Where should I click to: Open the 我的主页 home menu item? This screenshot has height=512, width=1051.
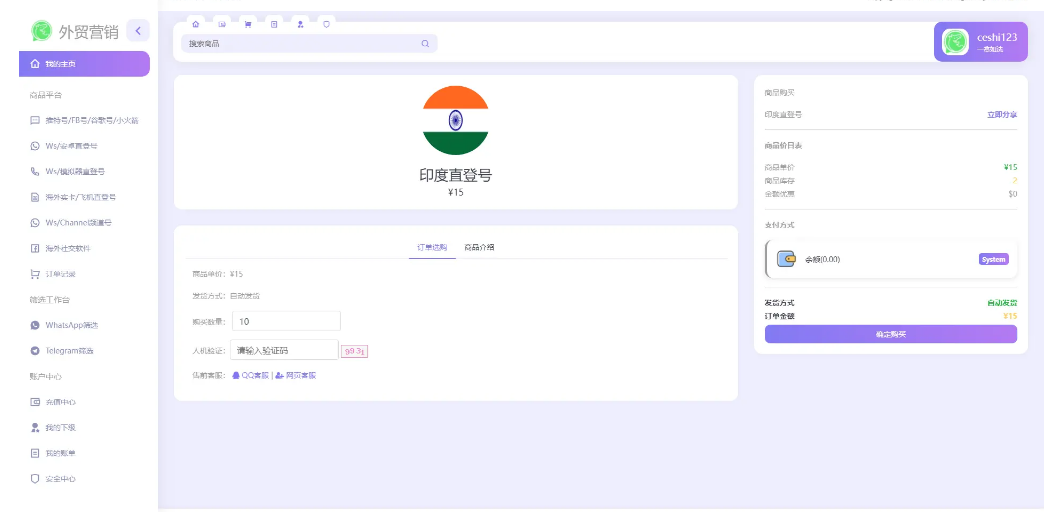(84, 64)
